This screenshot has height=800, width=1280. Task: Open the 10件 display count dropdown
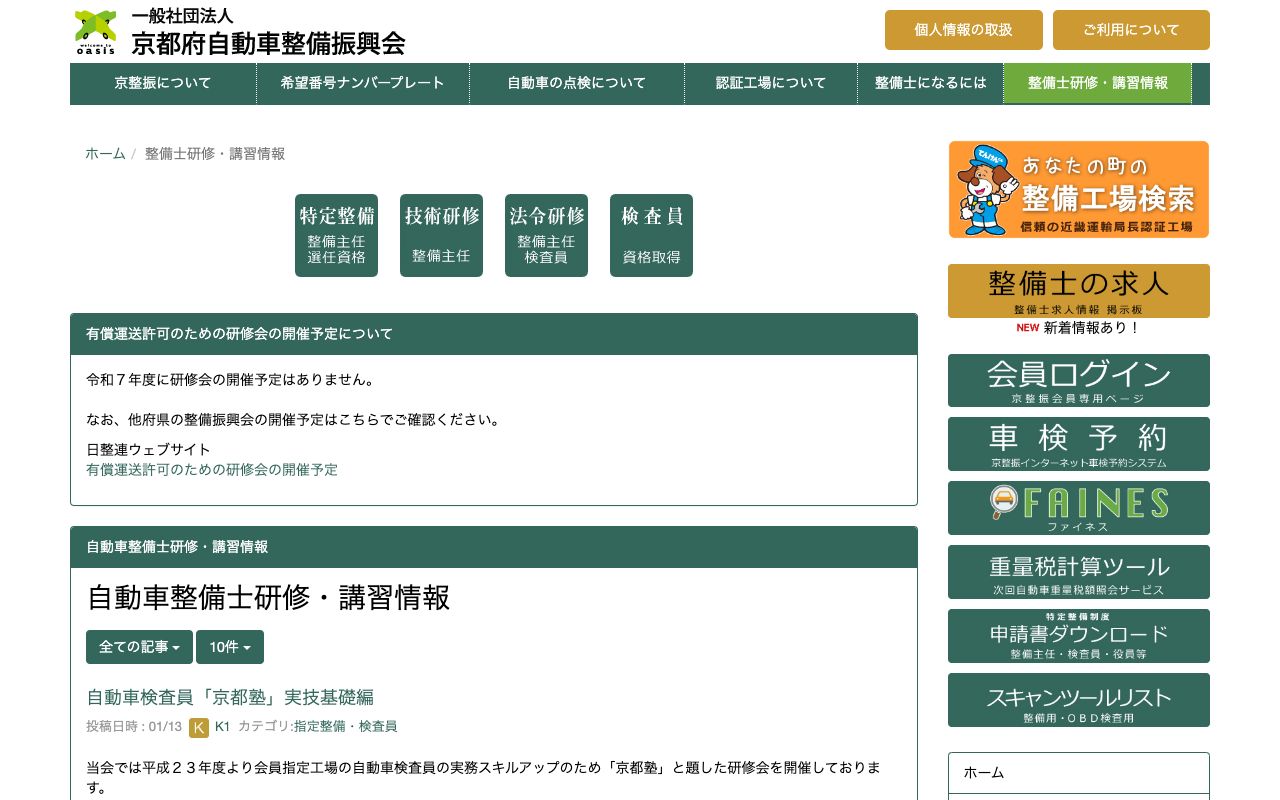[x=229, y=647]
